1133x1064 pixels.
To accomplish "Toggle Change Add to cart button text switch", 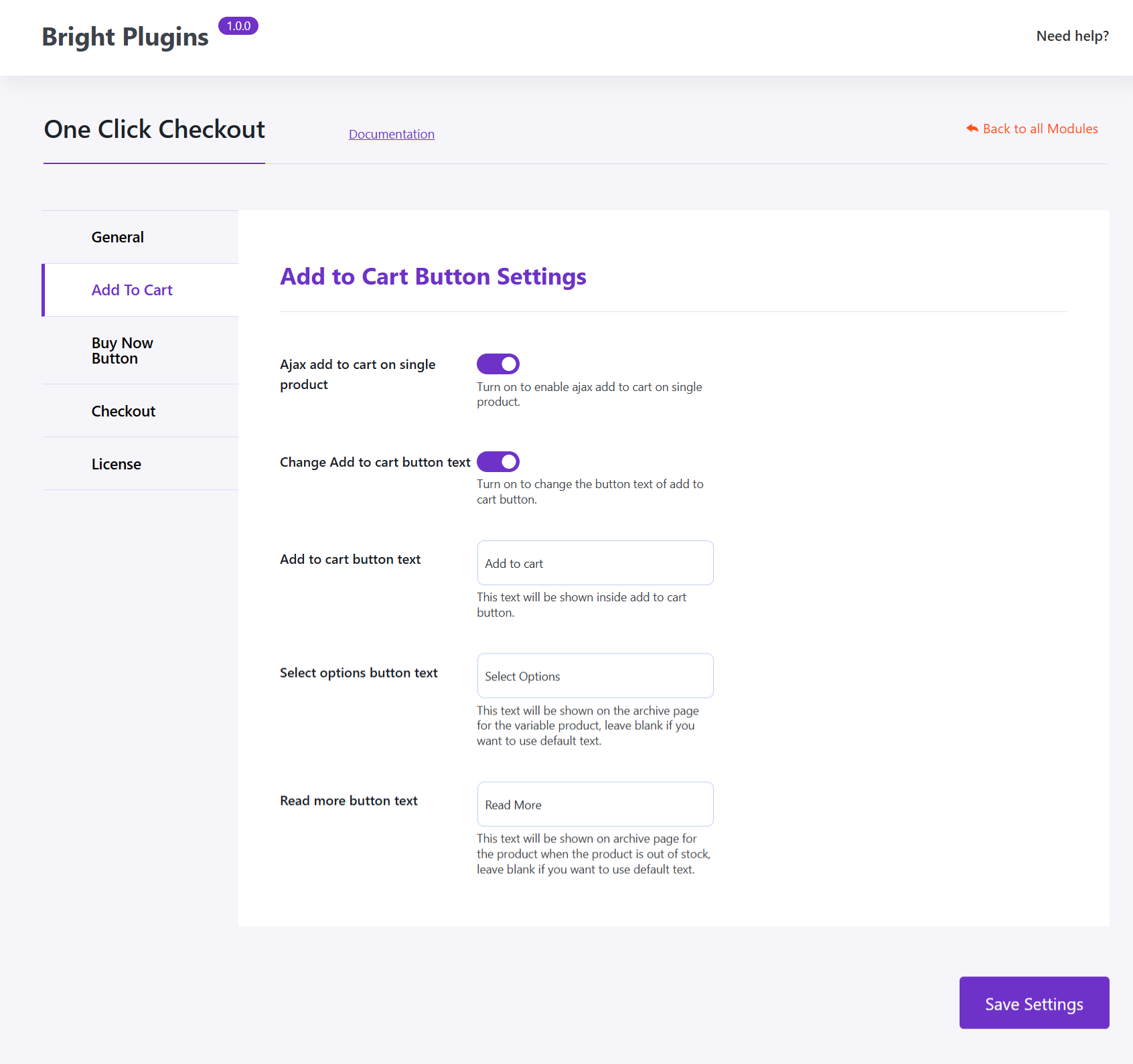I will (x=498, y=461).
